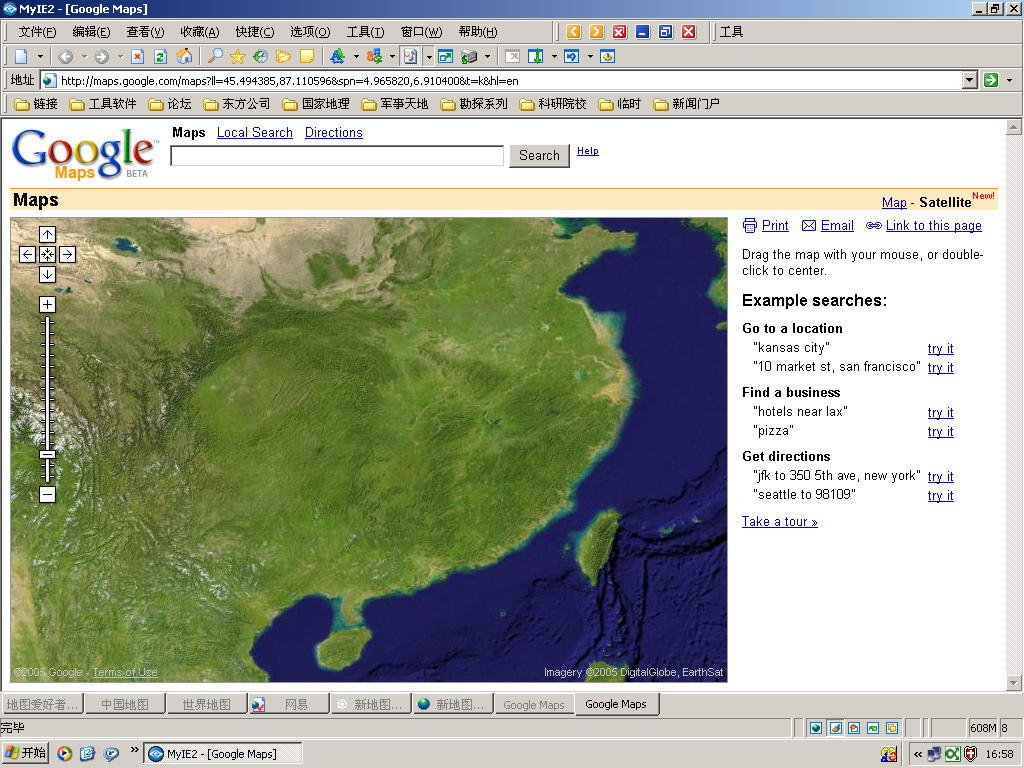Click the magnifier search toolbar icon
The image size is (1024, 768).
pyautogui.click(x=214, y=56)
